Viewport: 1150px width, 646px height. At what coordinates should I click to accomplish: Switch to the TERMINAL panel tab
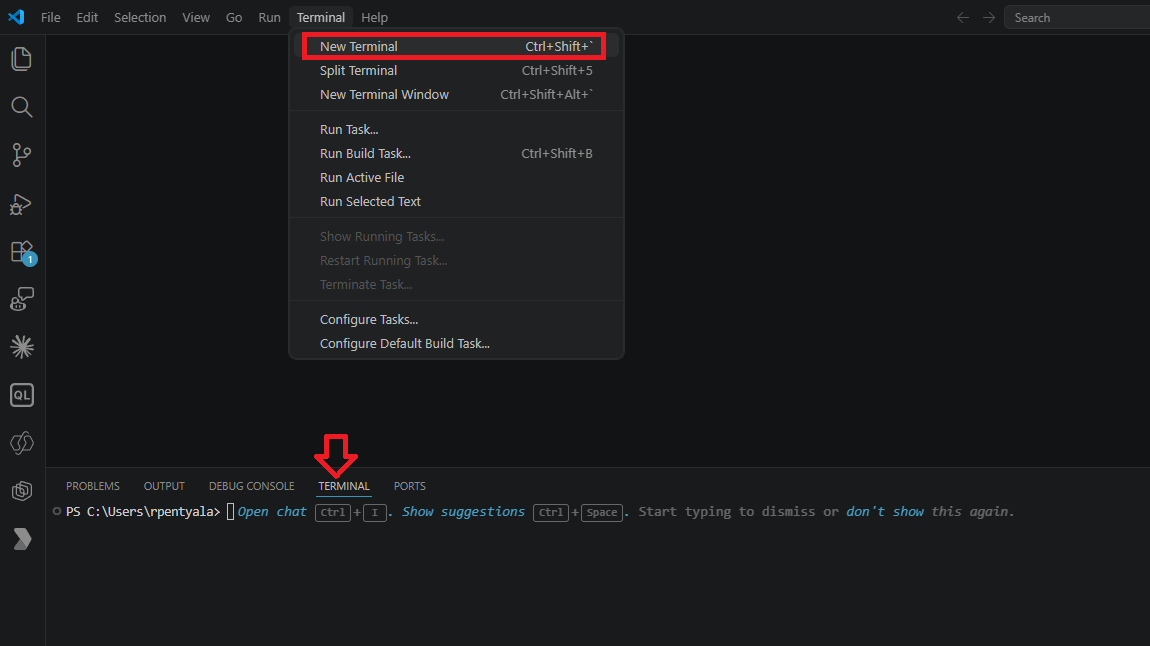pos(344,486)
